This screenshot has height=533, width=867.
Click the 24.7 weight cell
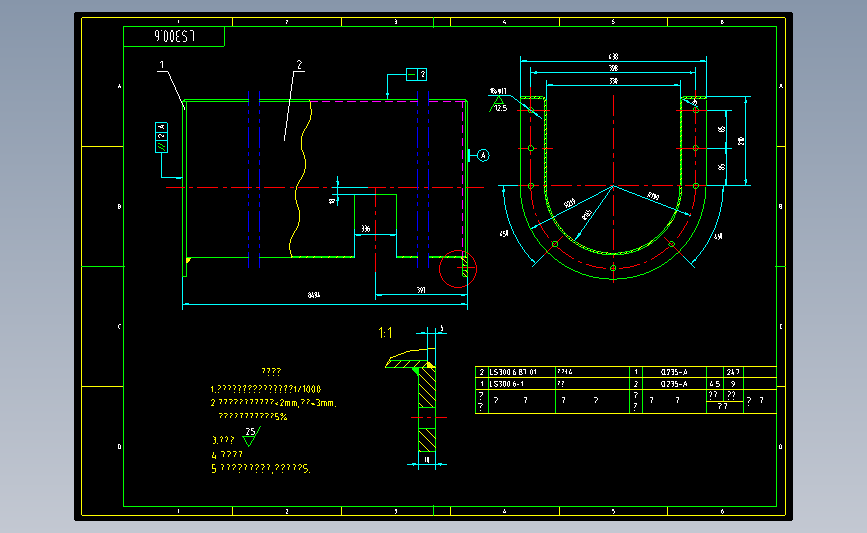coord(733,372)
